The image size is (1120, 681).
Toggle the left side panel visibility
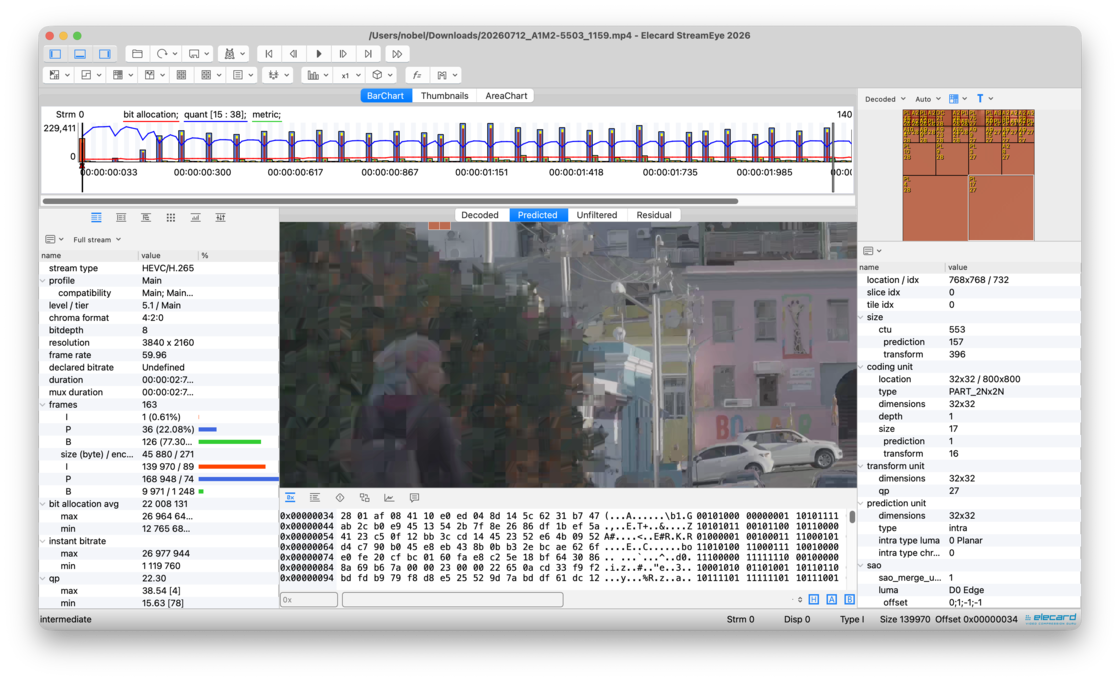tap(56, 54)
